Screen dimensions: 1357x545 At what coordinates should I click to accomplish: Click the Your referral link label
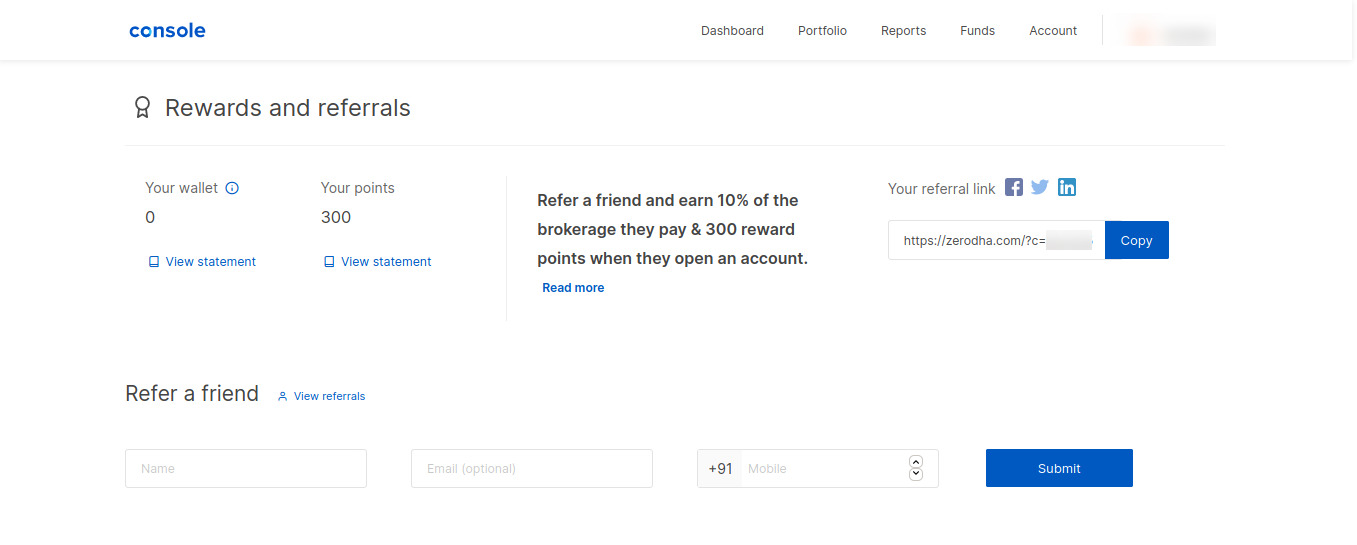coord(942,189)
